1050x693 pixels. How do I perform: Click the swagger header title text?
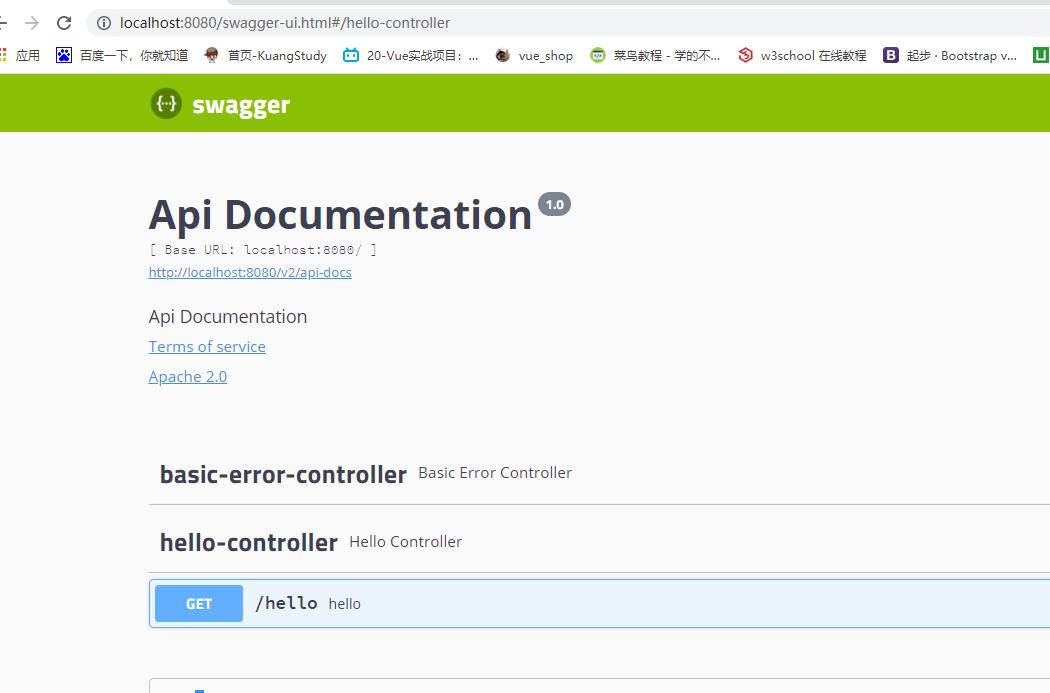point(241,105)
